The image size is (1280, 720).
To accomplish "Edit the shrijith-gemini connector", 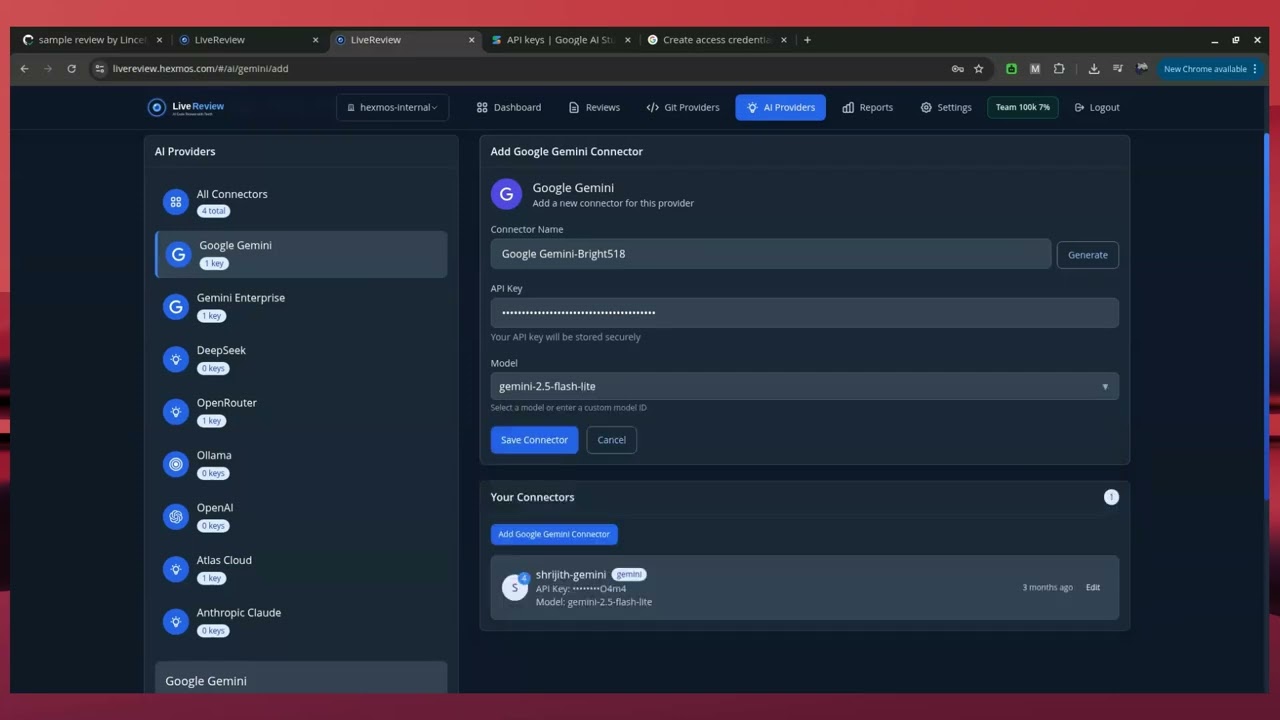I will click(1093, 587).
